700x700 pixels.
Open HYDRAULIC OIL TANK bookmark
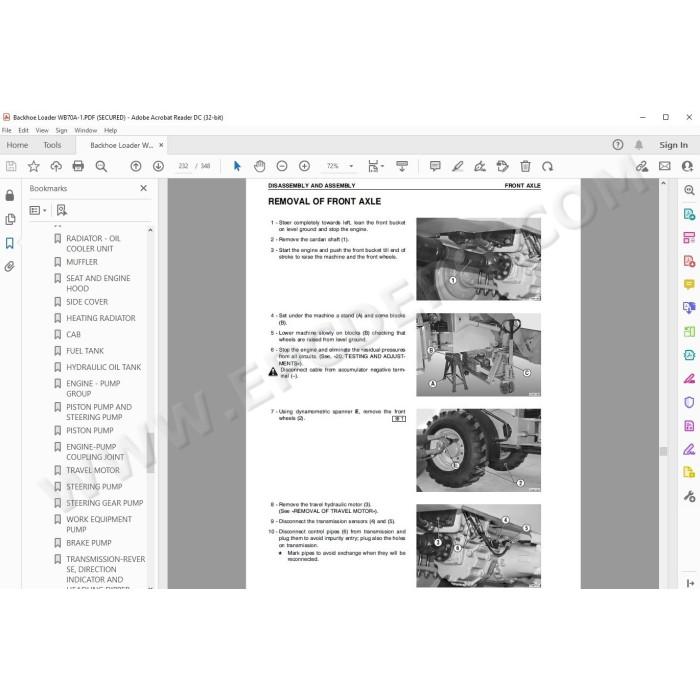[x=104, y=367]
